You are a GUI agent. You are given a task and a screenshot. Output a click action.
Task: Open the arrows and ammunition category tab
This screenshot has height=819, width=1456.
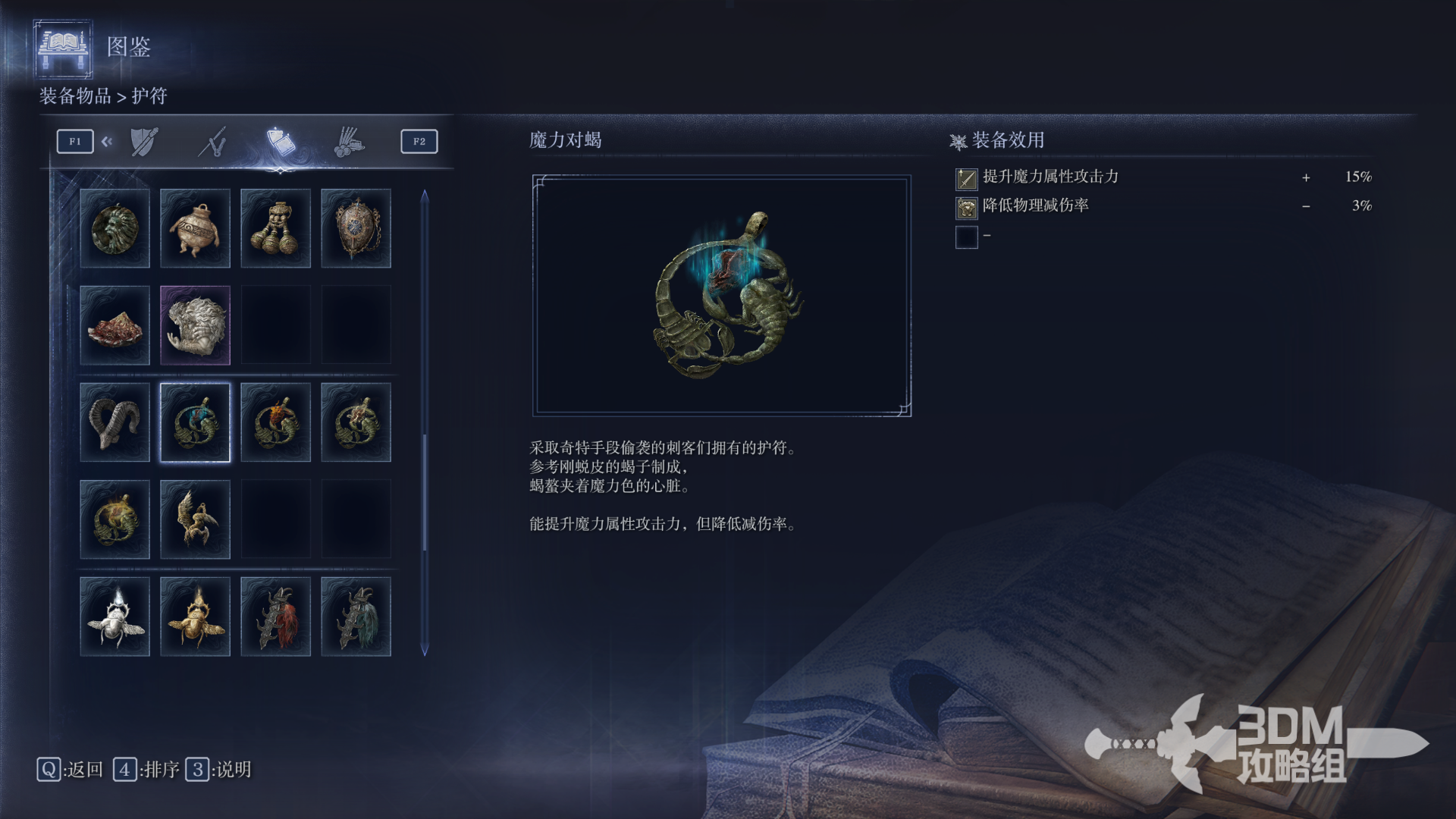tap(349, 142)
